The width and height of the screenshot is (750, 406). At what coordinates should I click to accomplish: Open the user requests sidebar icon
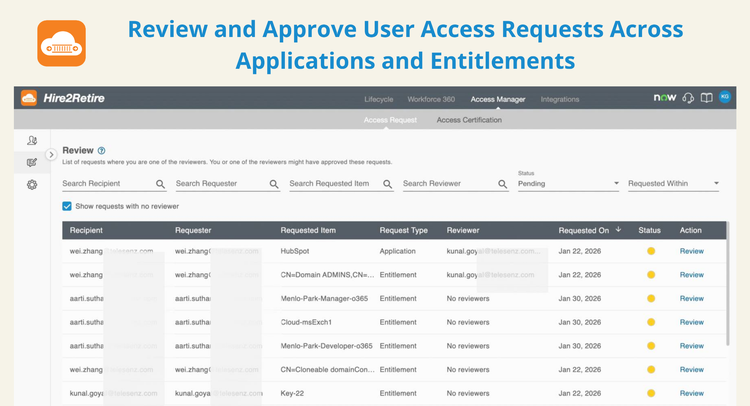[32, 140]
